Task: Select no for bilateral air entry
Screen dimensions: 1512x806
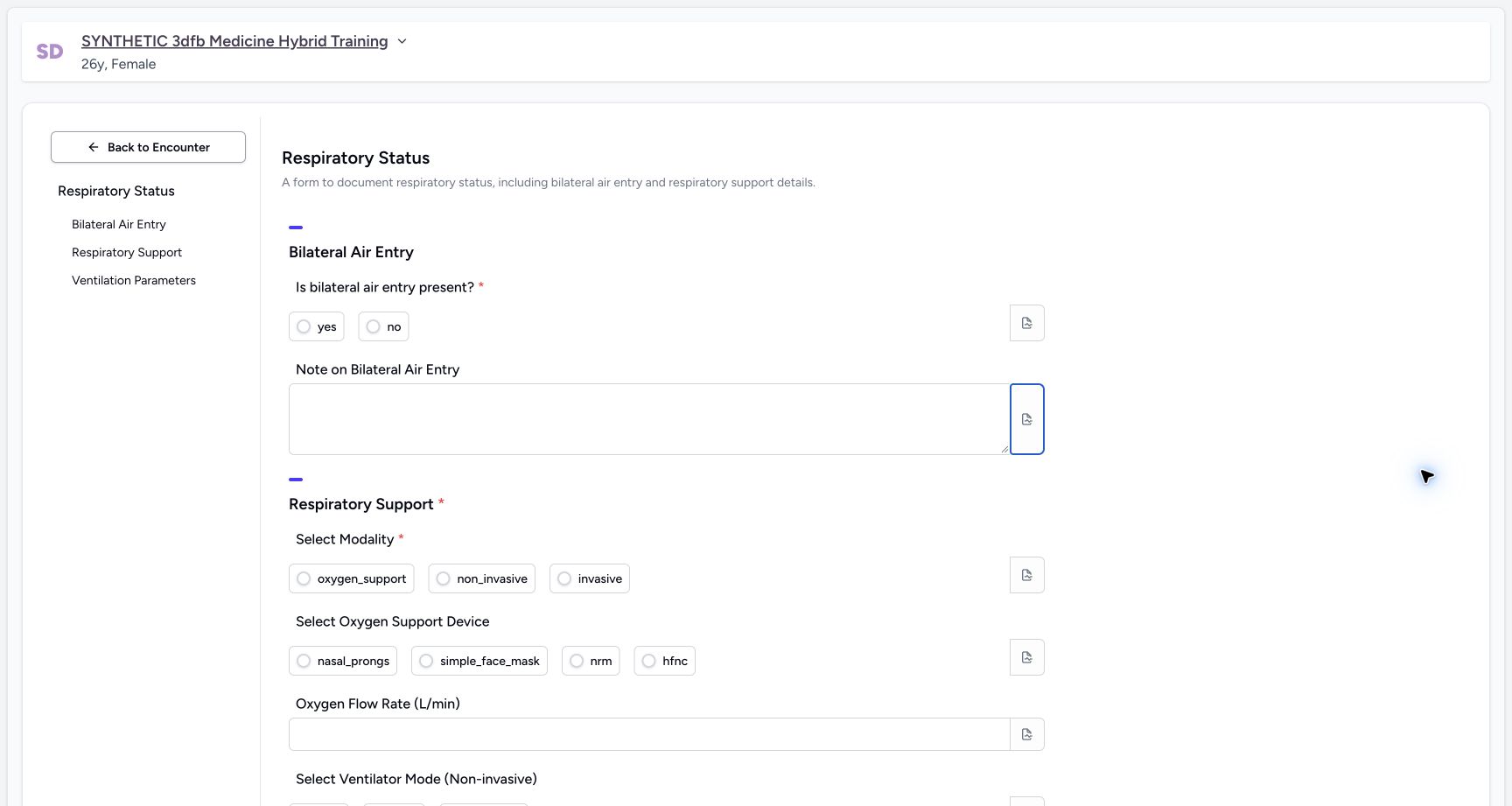Action: pos(383,326)
